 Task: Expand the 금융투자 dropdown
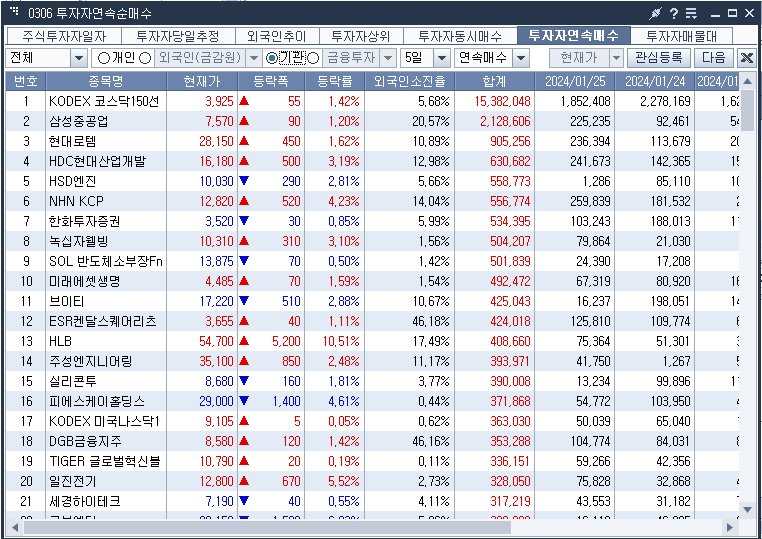(387, 58)
